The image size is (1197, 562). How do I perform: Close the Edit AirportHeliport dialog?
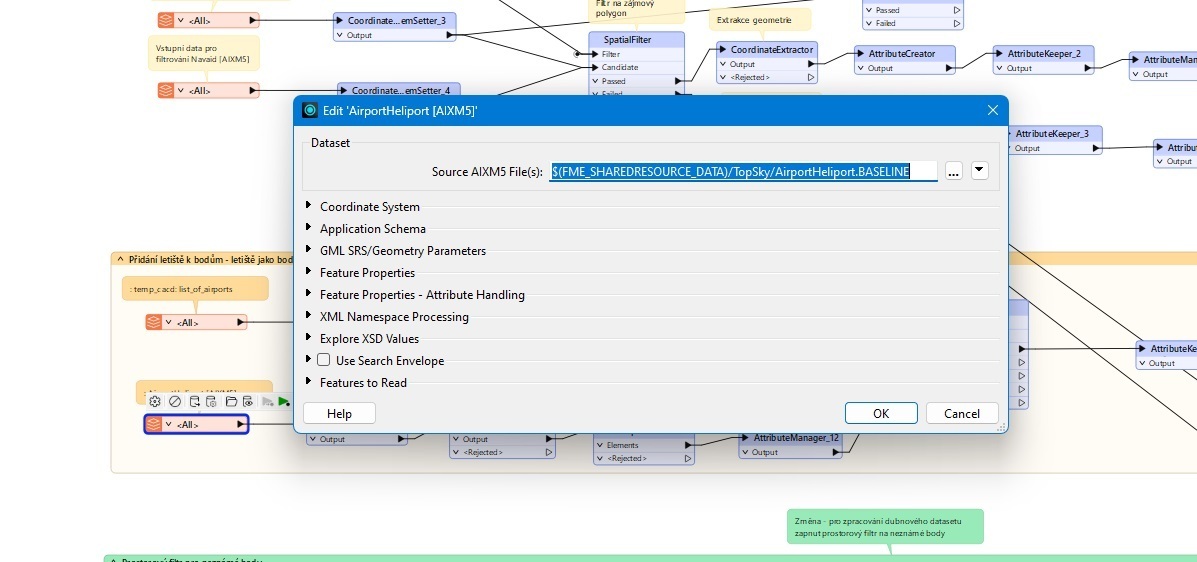point(992,110)
